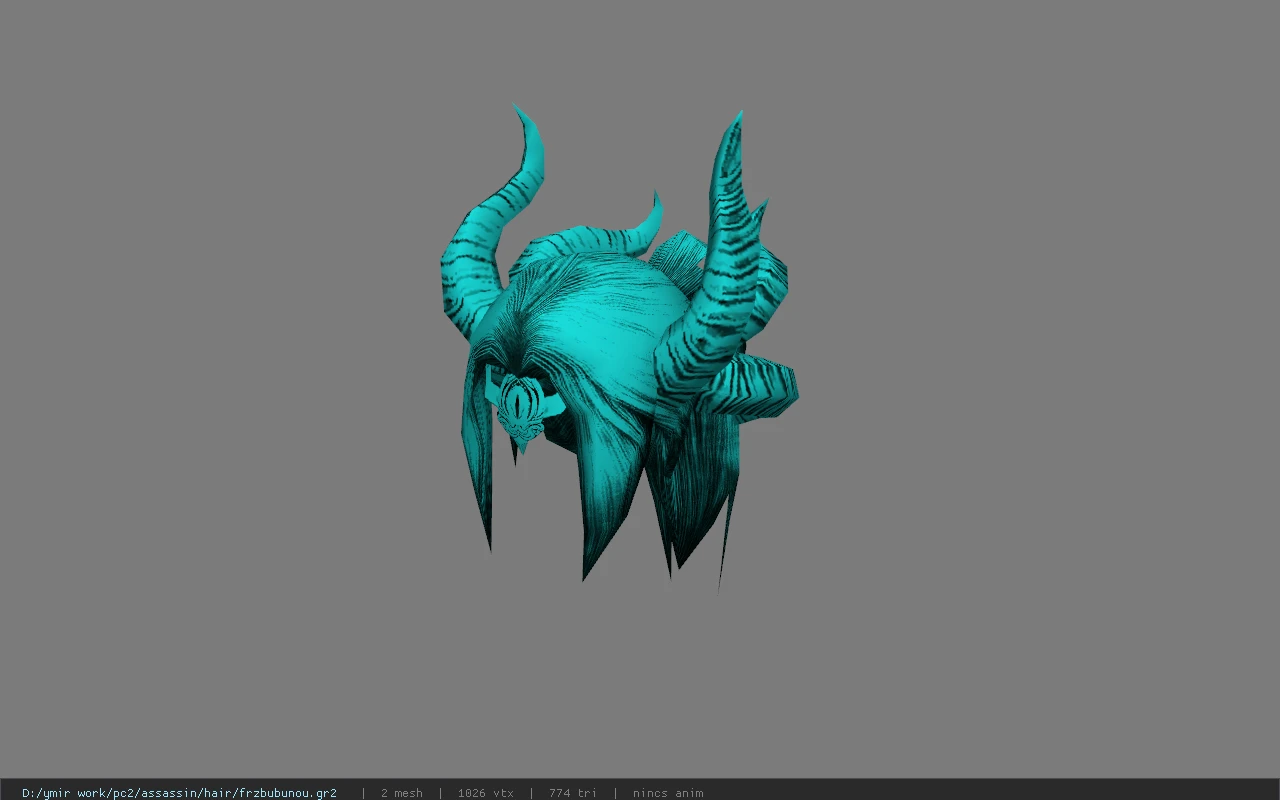Click the "1026 vtx" vertex count
This screenshot has width=1280, height=800.
[485, 793]
